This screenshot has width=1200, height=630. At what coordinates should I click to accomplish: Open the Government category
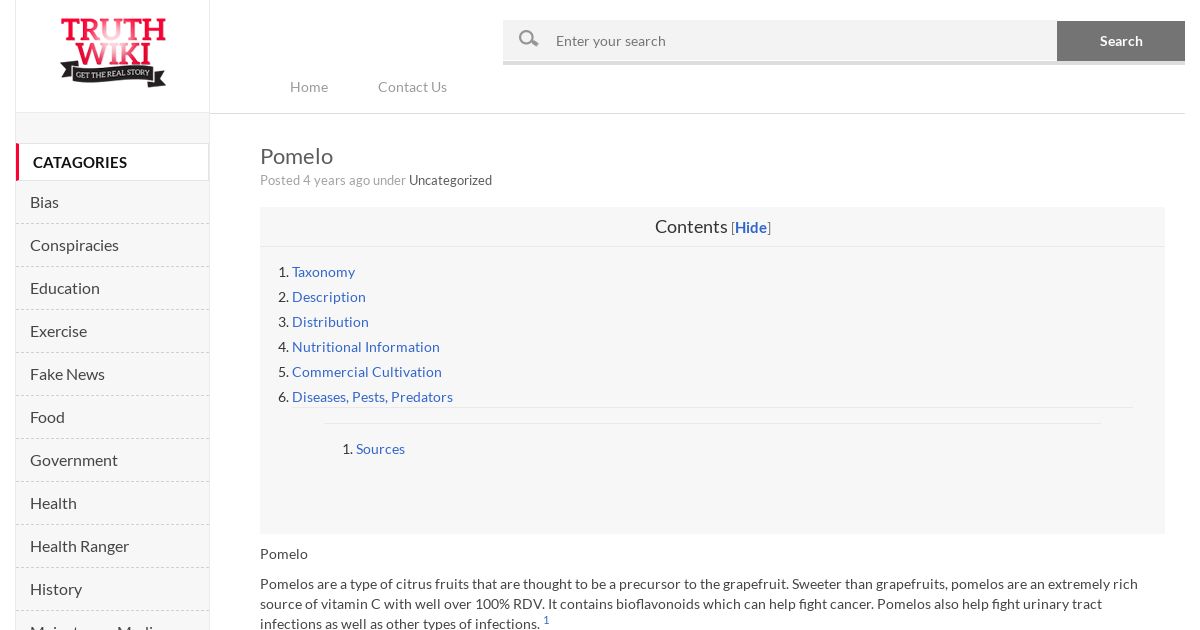pyautogui.click(x=112, y=460)
